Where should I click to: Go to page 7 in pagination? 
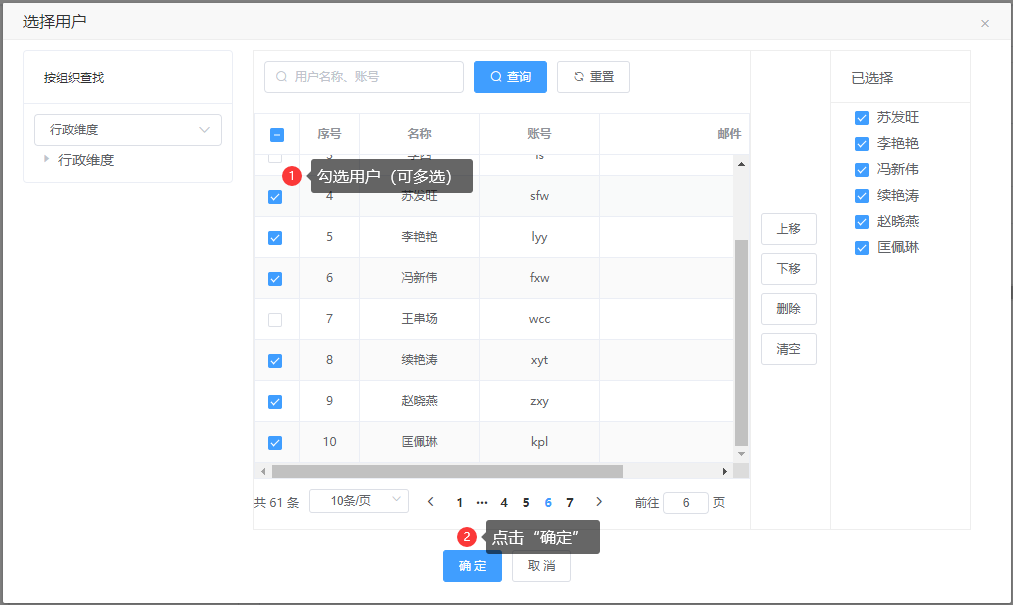[x=570, y=503]
